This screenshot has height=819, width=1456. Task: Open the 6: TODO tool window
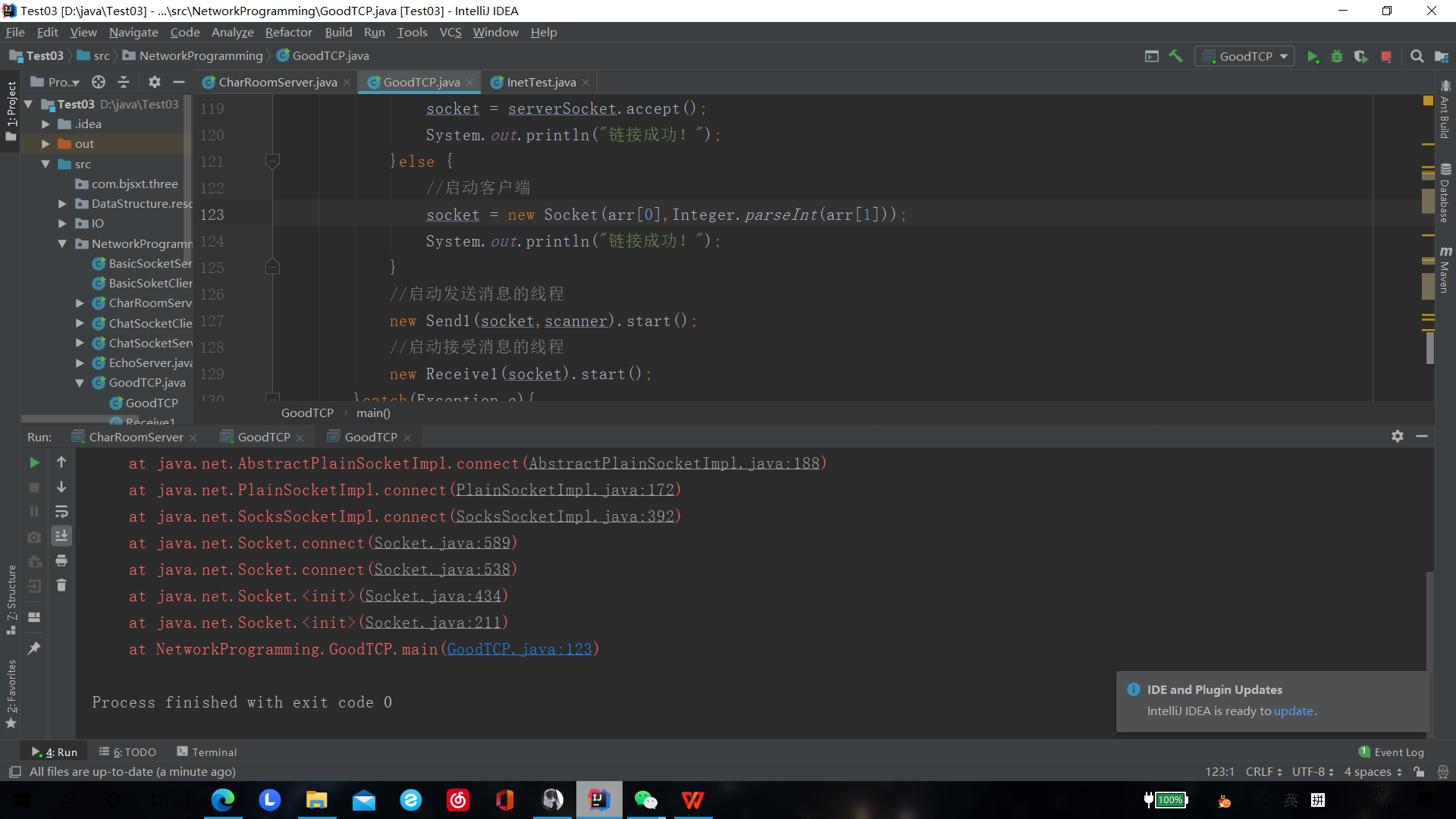click(127, 752)
